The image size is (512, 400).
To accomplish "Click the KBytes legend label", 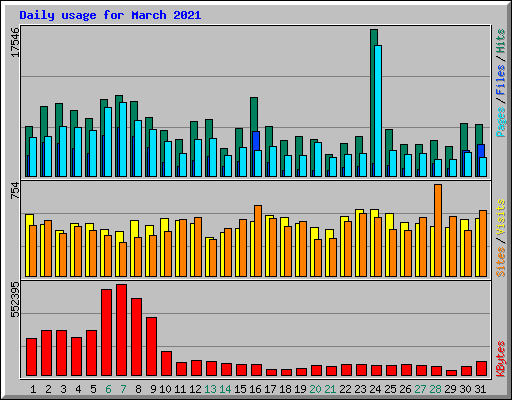I will 500,359.
